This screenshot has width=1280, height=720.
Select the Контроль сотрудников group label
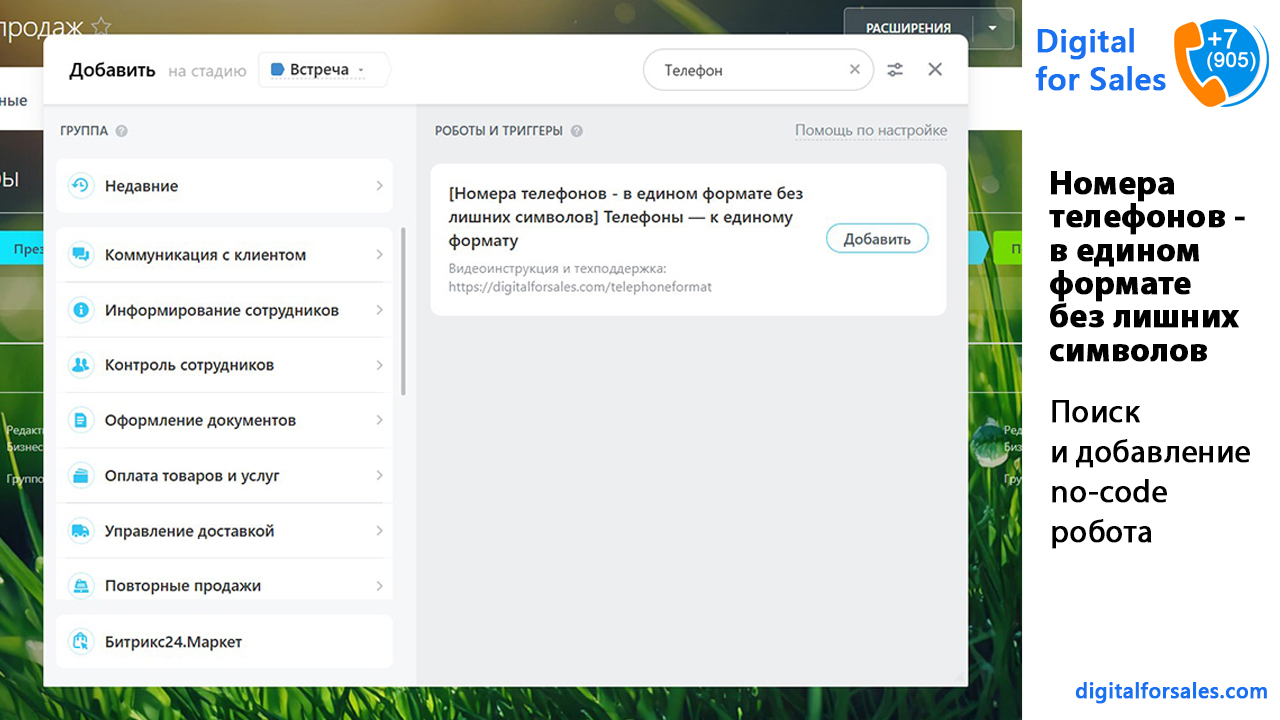click(x=189, y=365)
